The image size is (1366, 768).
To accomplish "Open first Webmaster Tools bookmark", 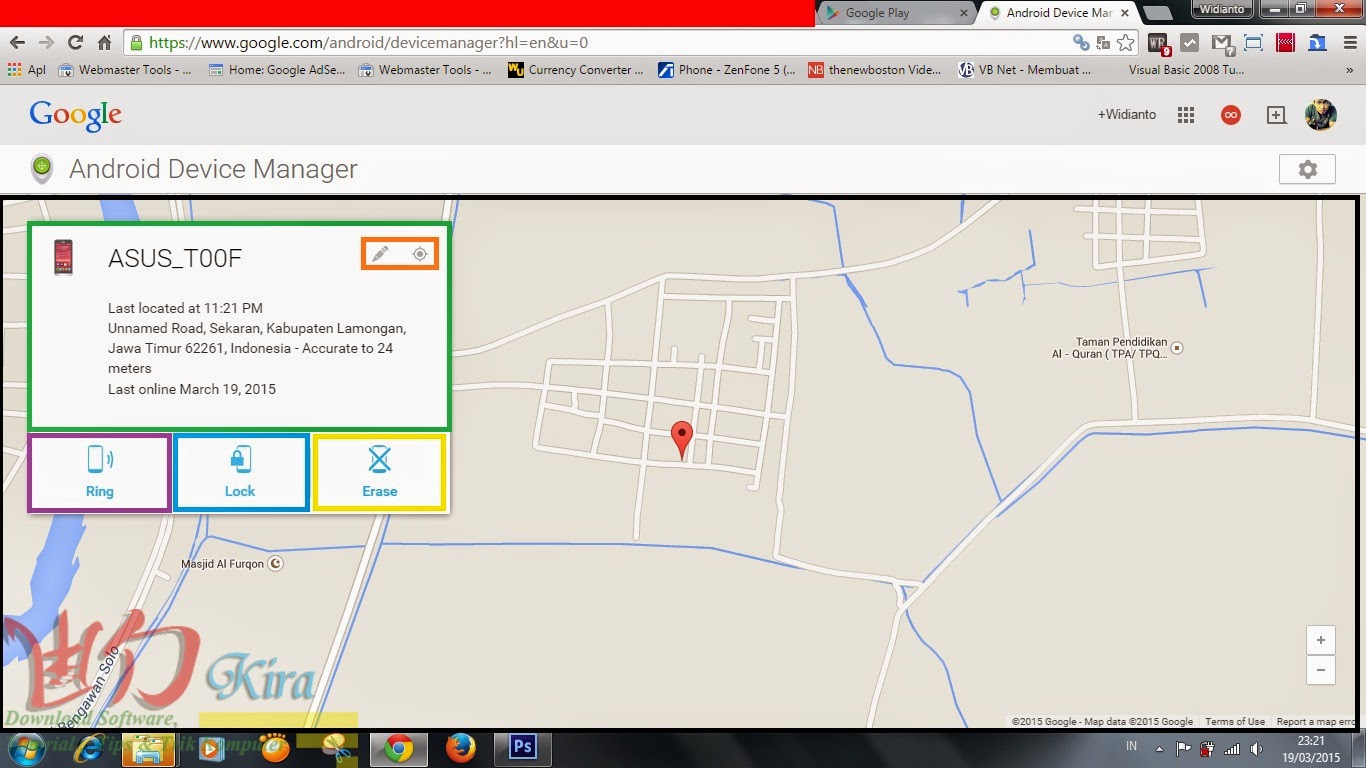I will pos(125,70).
